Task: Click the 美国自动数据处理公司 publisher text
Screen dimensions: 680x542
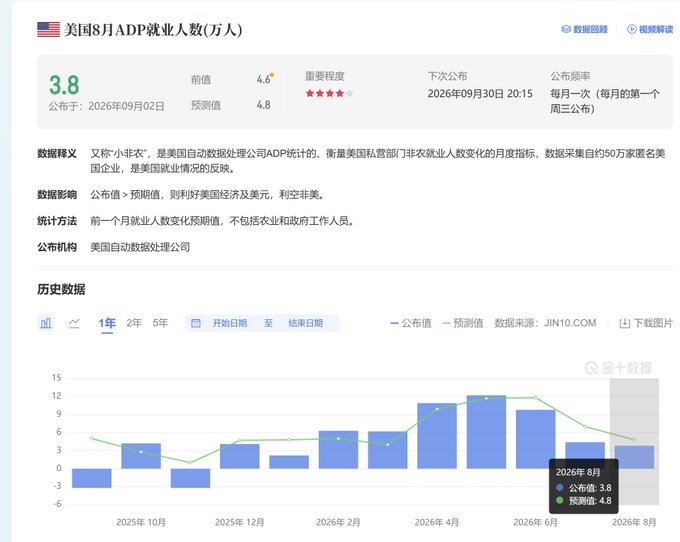Action: tap(140, 247)
